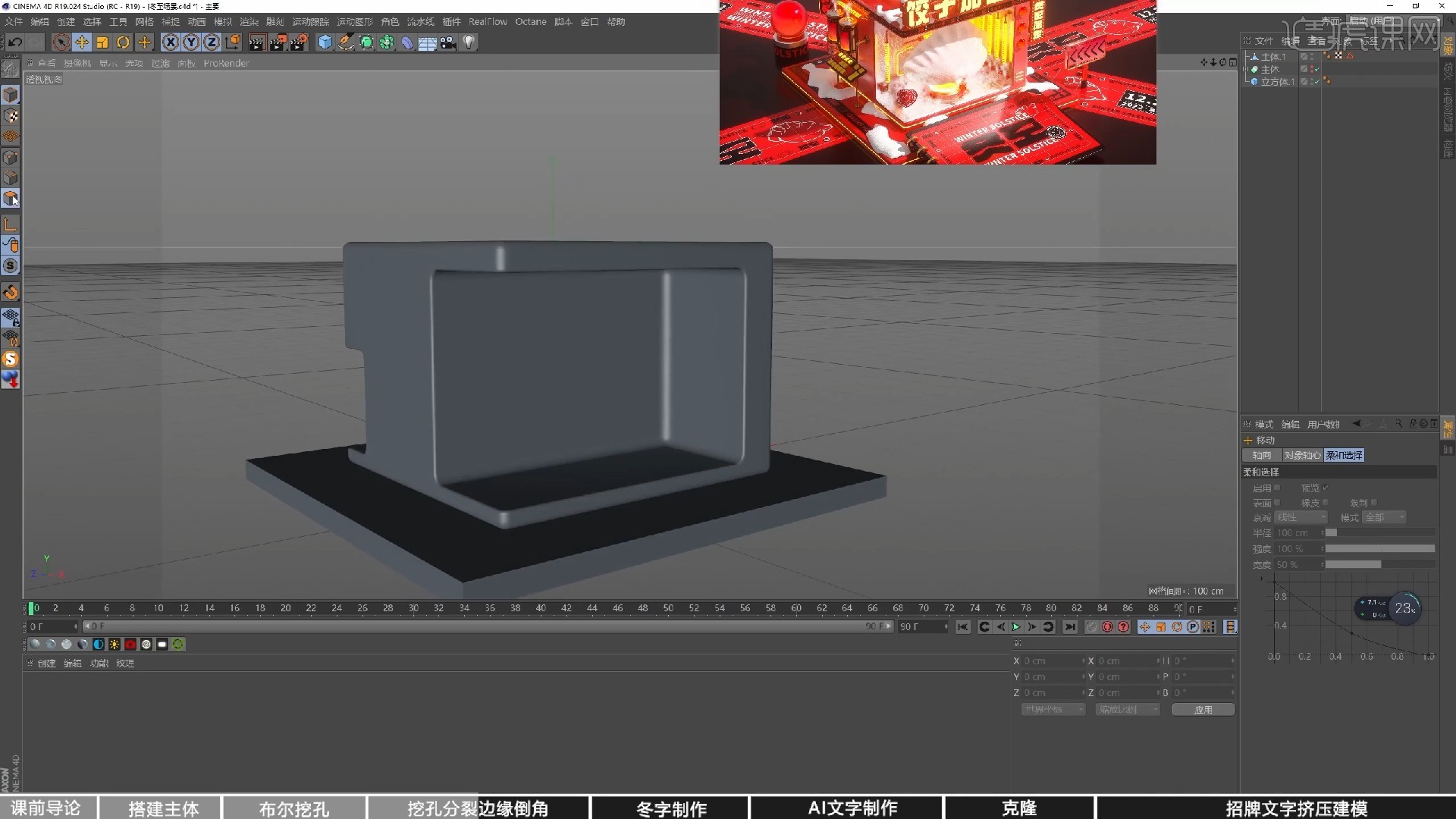Open the 衰减 线性 dropdown
The width and height of the screenshot is (1456, 819).
[x=1301, y=517]
